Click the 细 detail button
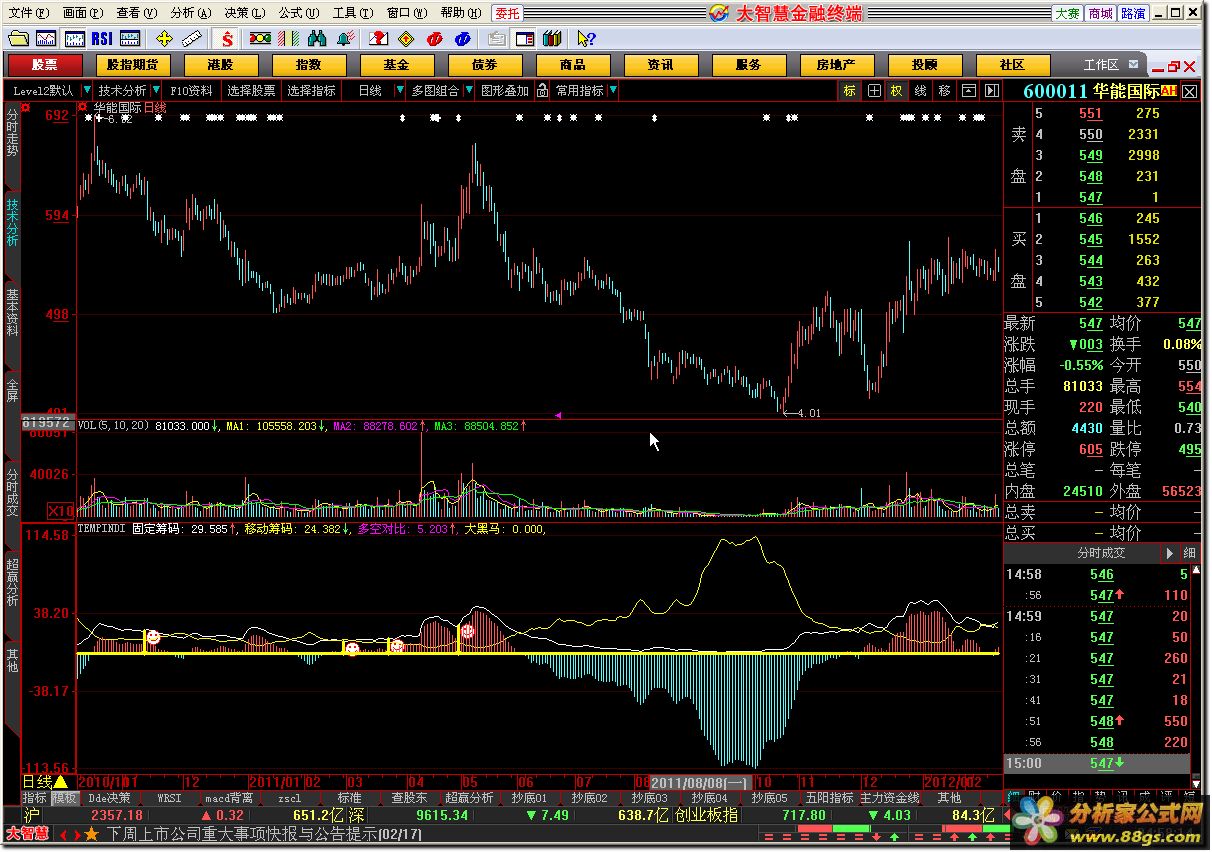The image size is (1212, 852). pyautogui.click(x=1189, y=553)
